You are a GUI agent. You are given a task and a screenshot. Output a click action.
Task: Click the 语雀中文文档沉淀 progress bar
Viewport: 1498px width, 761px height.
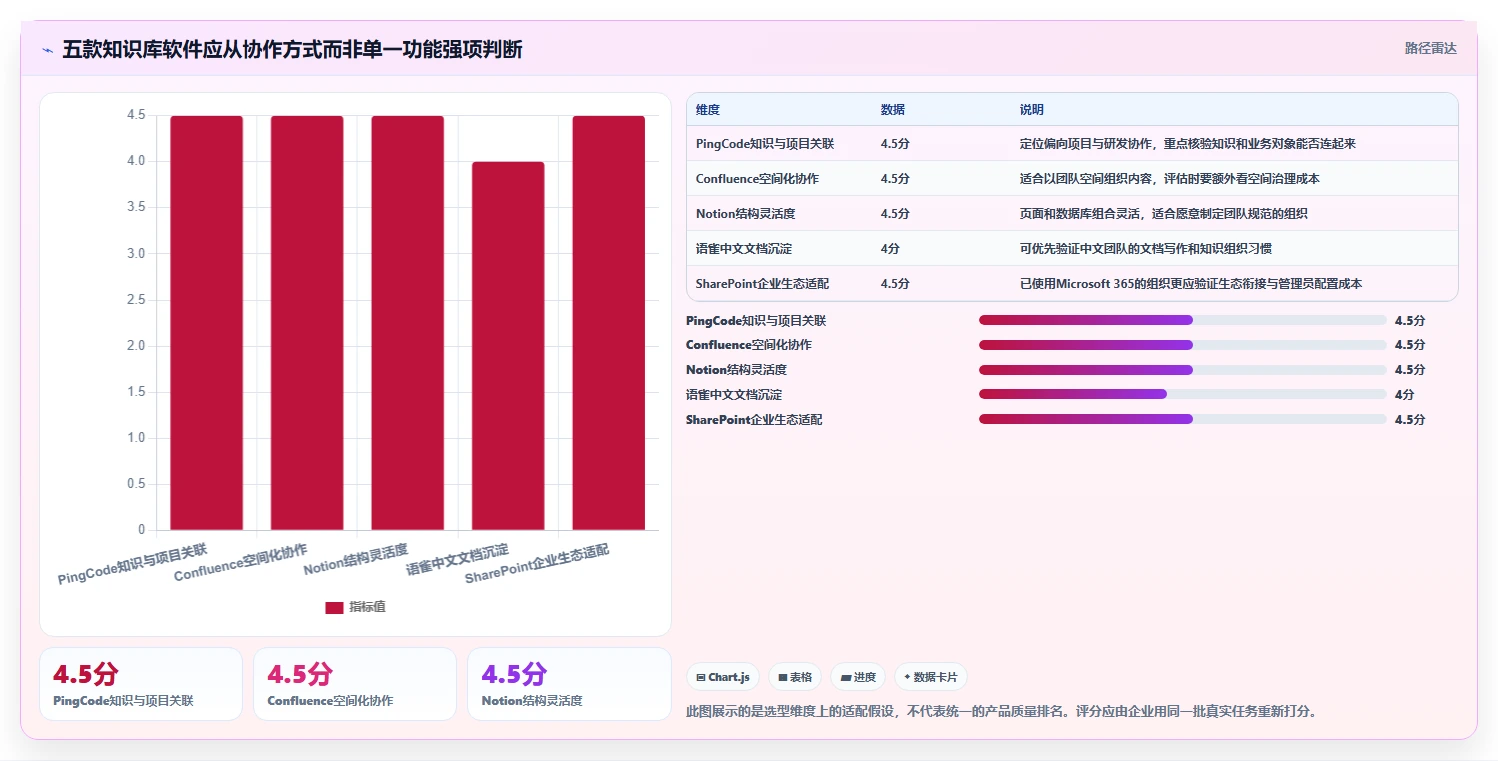click(x=1183, y=395)
